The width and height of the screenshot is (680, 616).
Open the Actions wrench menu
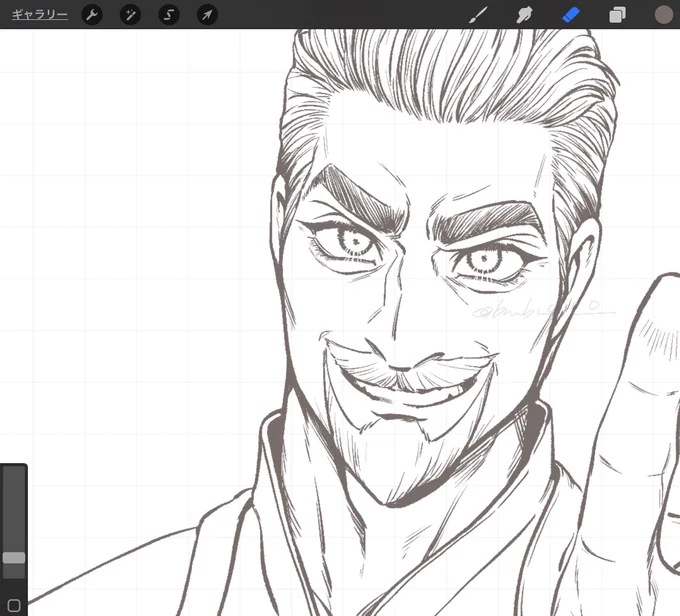click(92, 15)
